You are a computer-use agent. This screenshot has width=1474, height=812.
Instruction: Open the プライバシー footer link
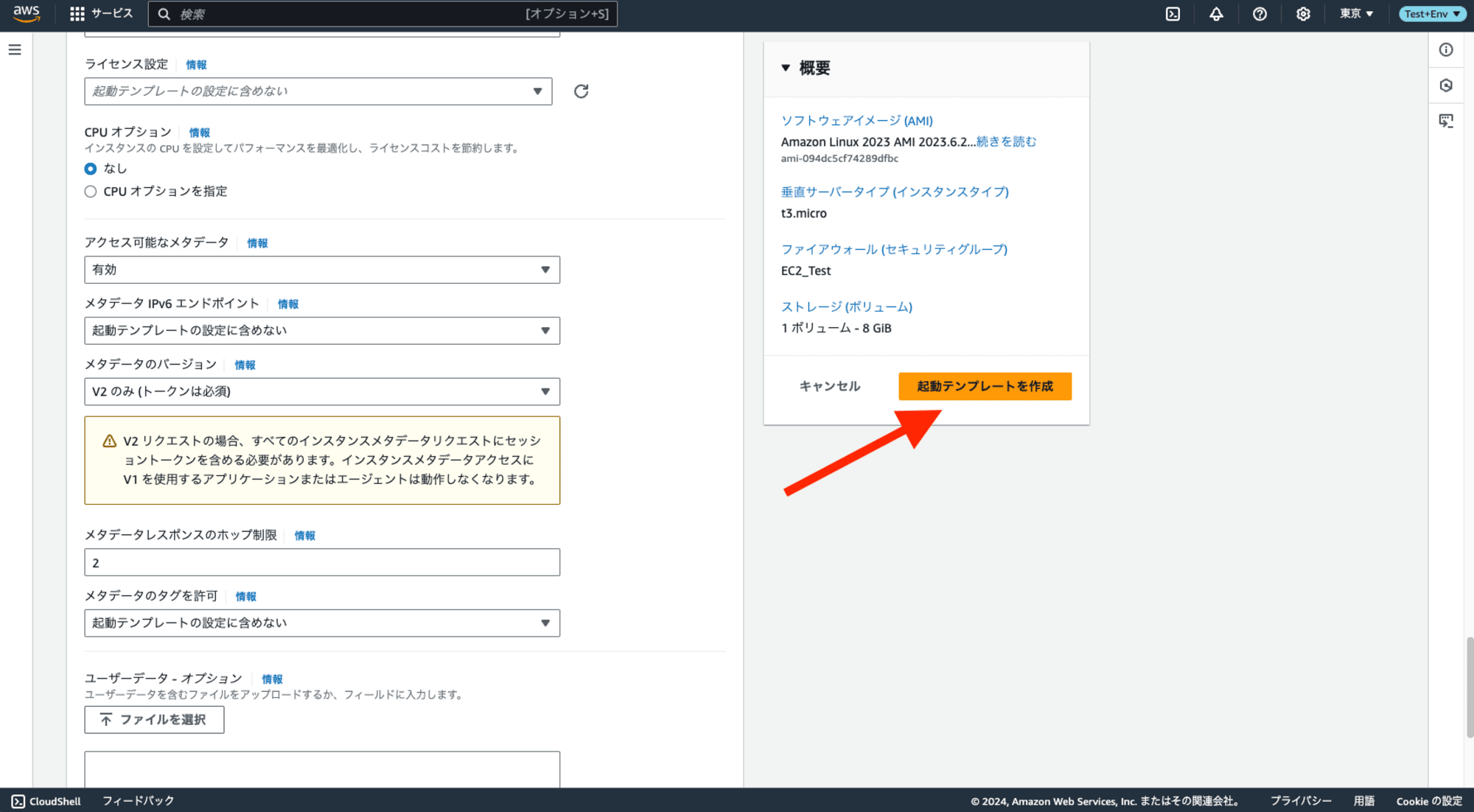click(1301, 801)
